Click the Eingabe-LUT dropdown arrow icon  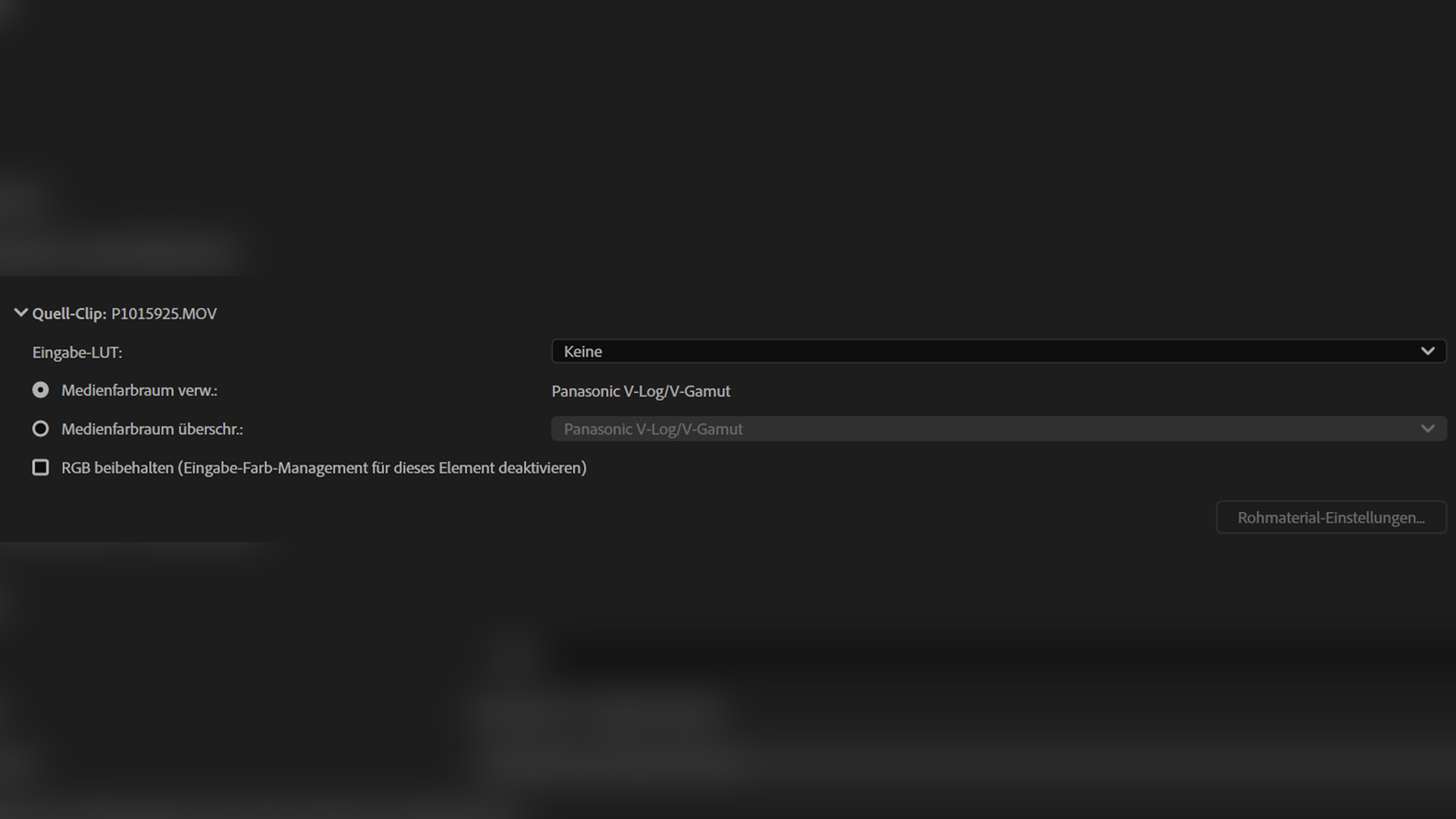coord(1427,351)
